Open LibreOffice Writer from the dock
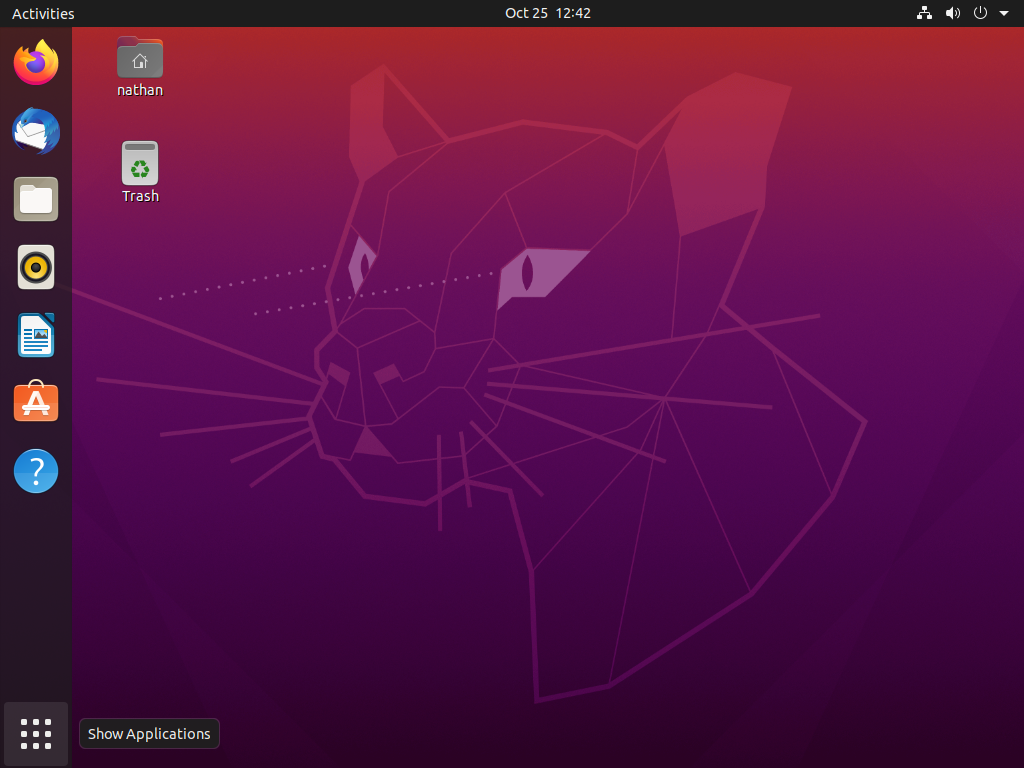This screenshot has height=768, width=1024. pos(36,335)
